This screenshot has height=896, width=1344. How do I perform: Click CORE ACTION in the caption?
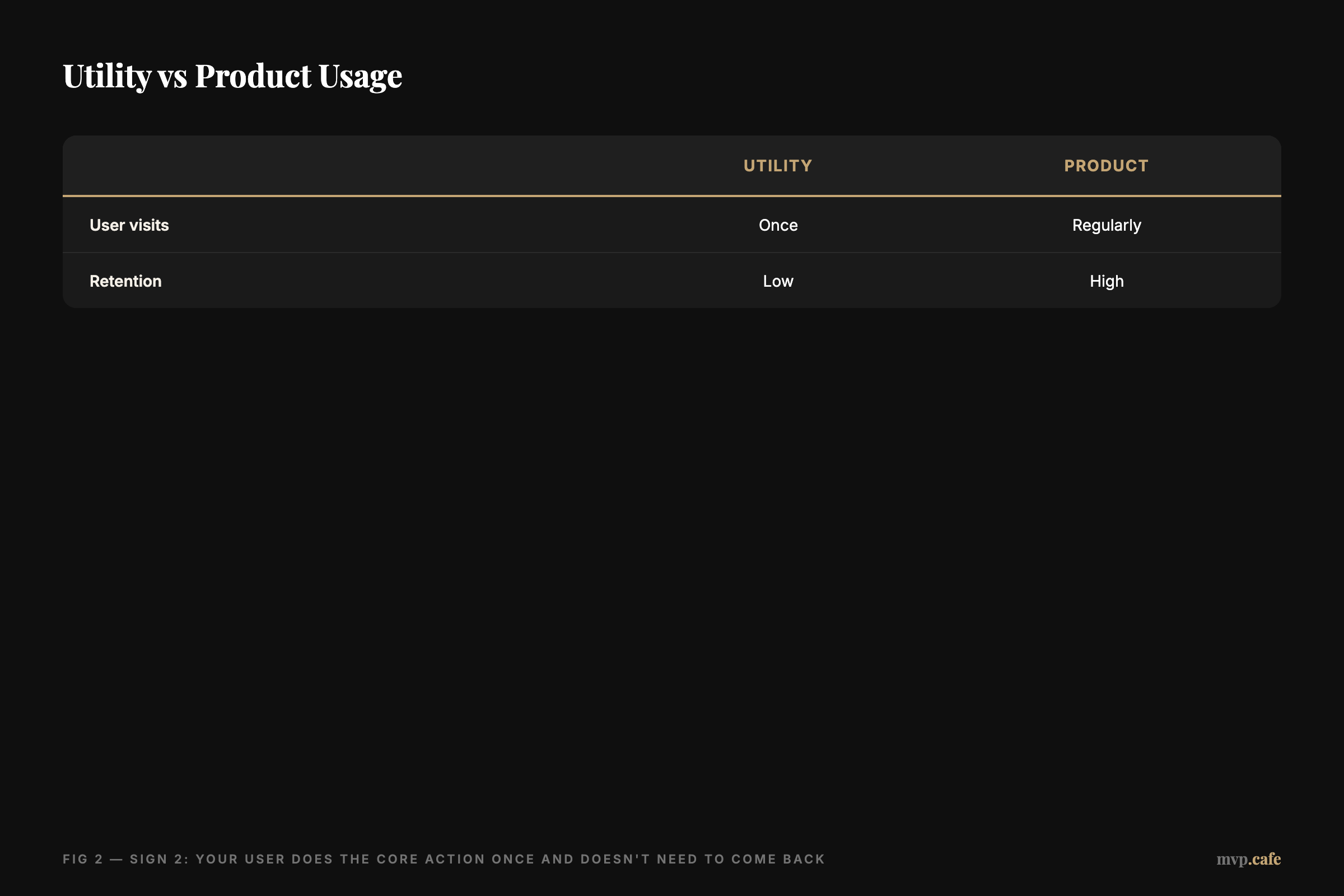pos(431,860)
